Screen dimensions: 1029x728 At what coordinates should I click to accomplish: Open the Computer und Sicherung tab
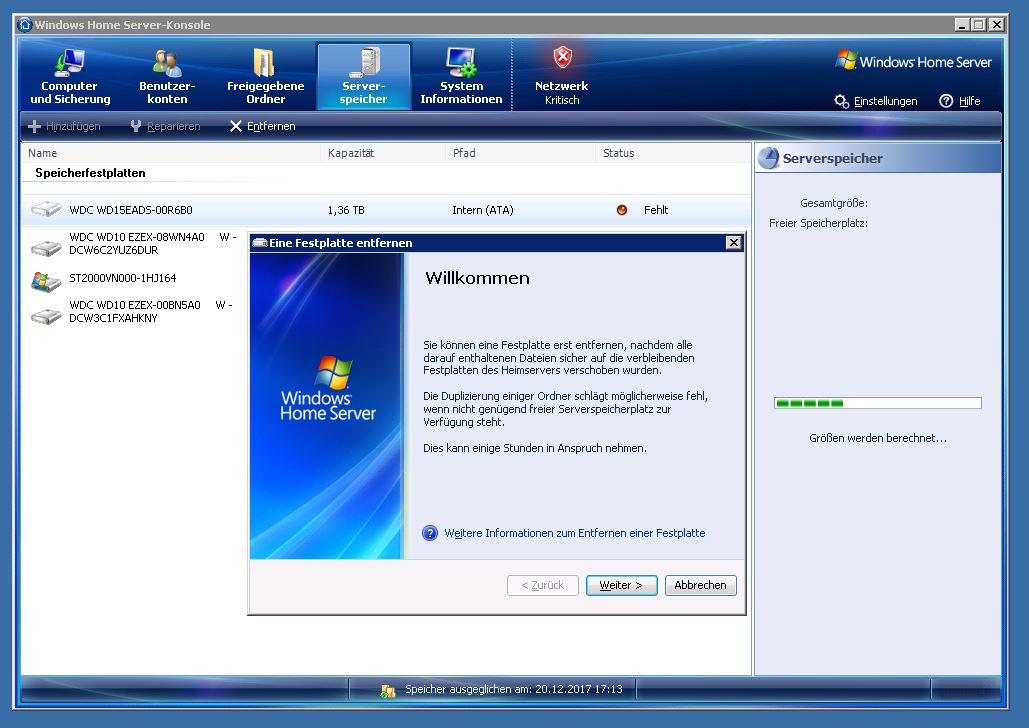[70, 78]
